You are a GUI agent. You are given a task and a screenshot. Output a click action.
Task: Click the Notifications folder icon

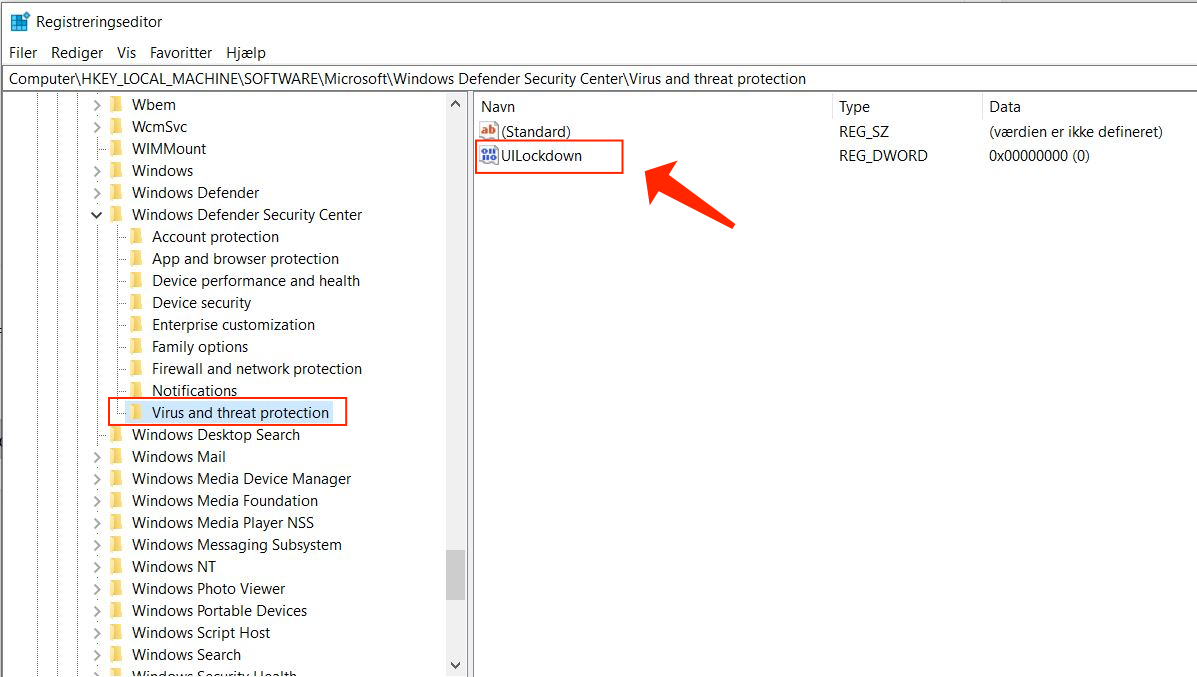(x=137, y=390)
